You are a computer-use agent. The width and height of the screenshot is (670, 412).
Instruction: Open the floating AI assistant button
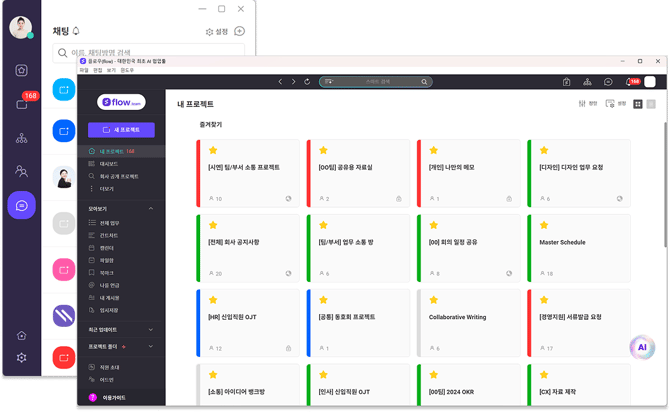tap(641, 347)
